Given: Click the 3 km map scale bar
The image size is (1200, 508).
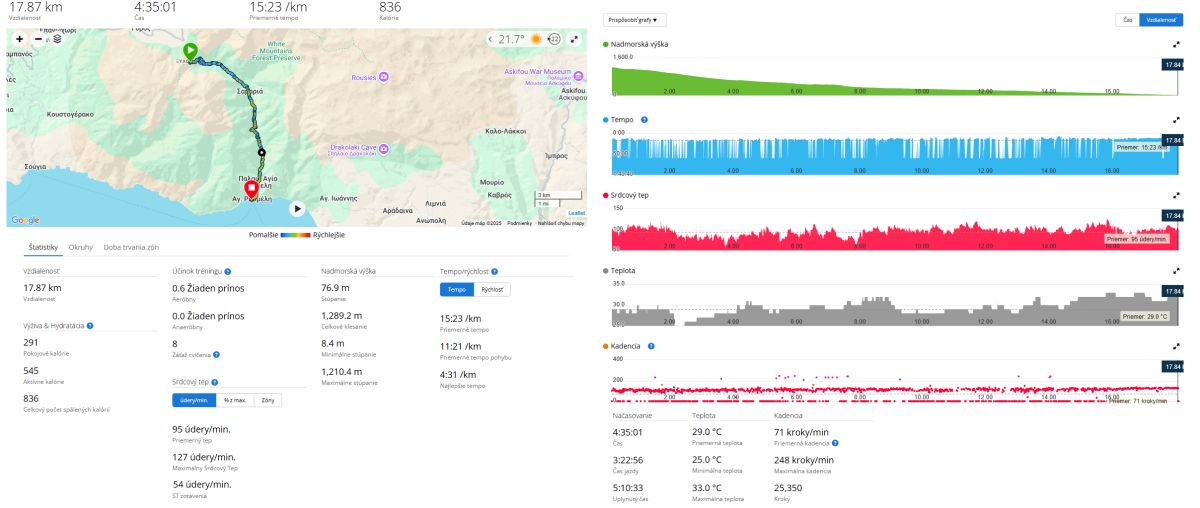Looking at the screenshot, I should [x=560, y=194].
